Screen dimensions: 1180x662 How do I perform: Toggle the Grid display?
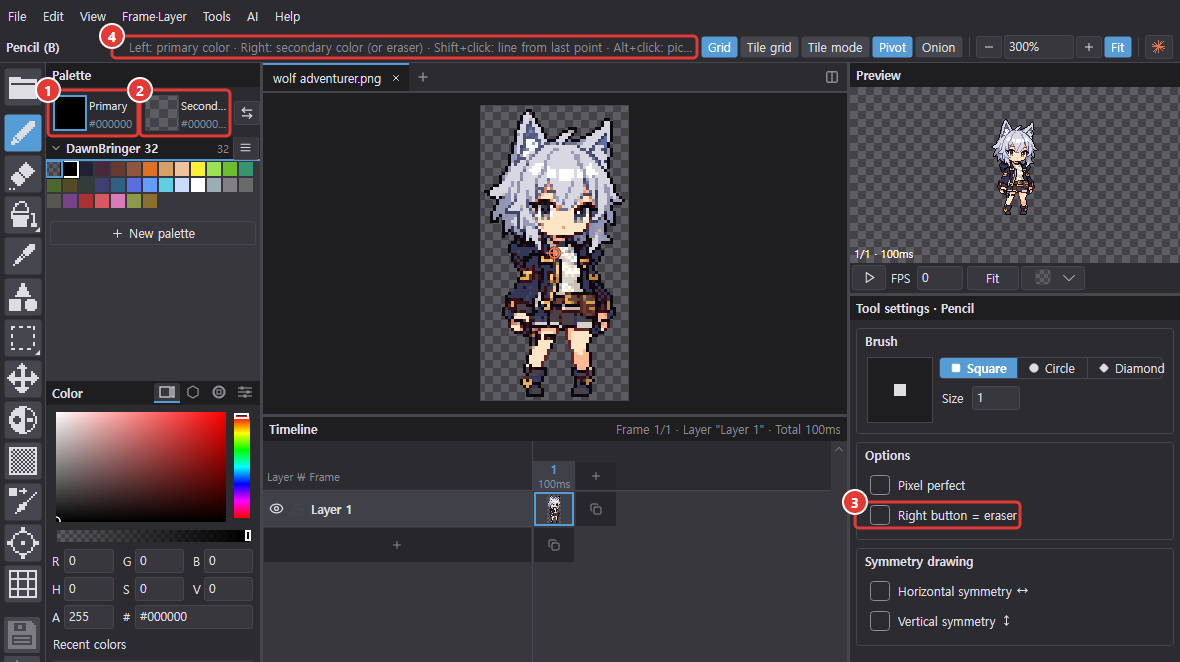coord(719,47)
